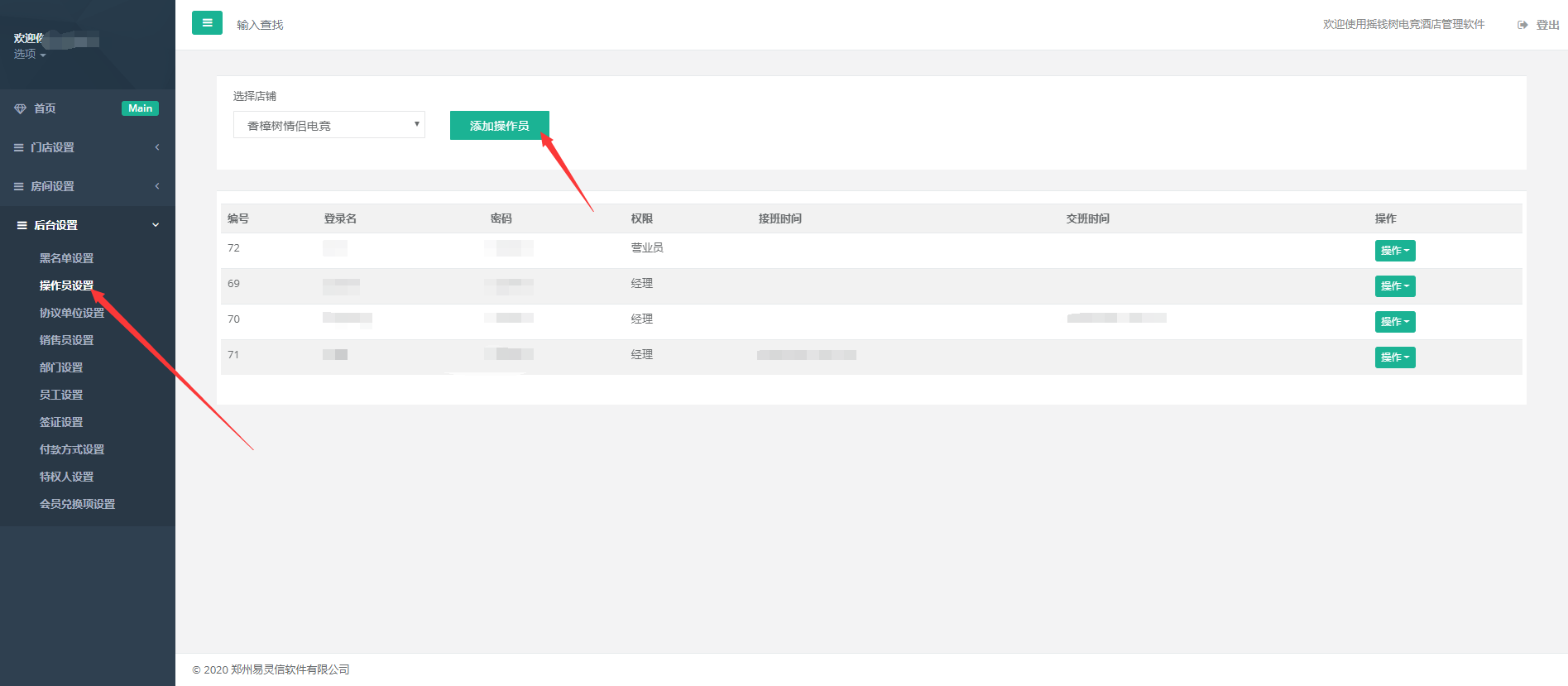Collapse the 后台设置 menu chevron
This screenshot has width=1568, height=686.
coord(156,225)
